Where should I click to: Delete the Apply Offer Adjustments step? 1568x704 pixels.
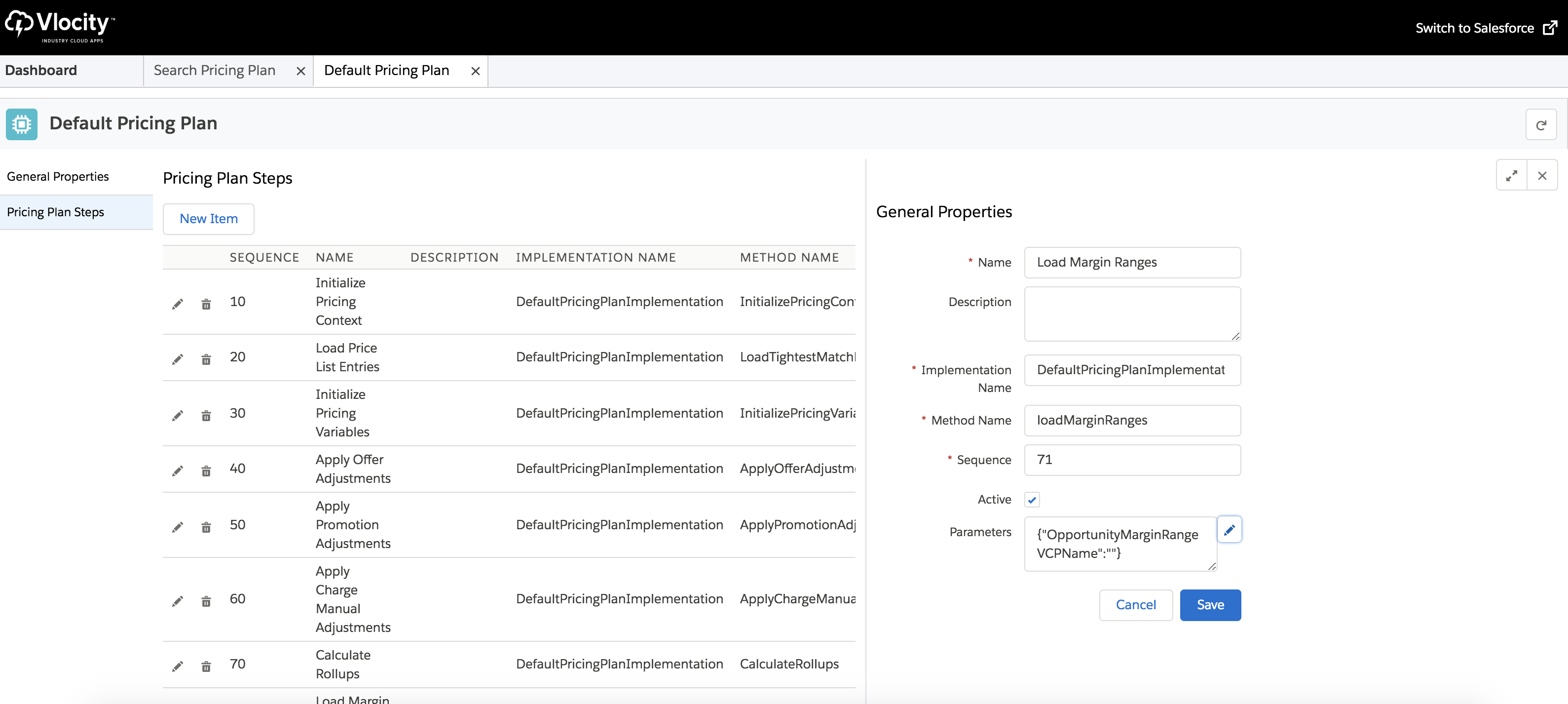point(206,471)
